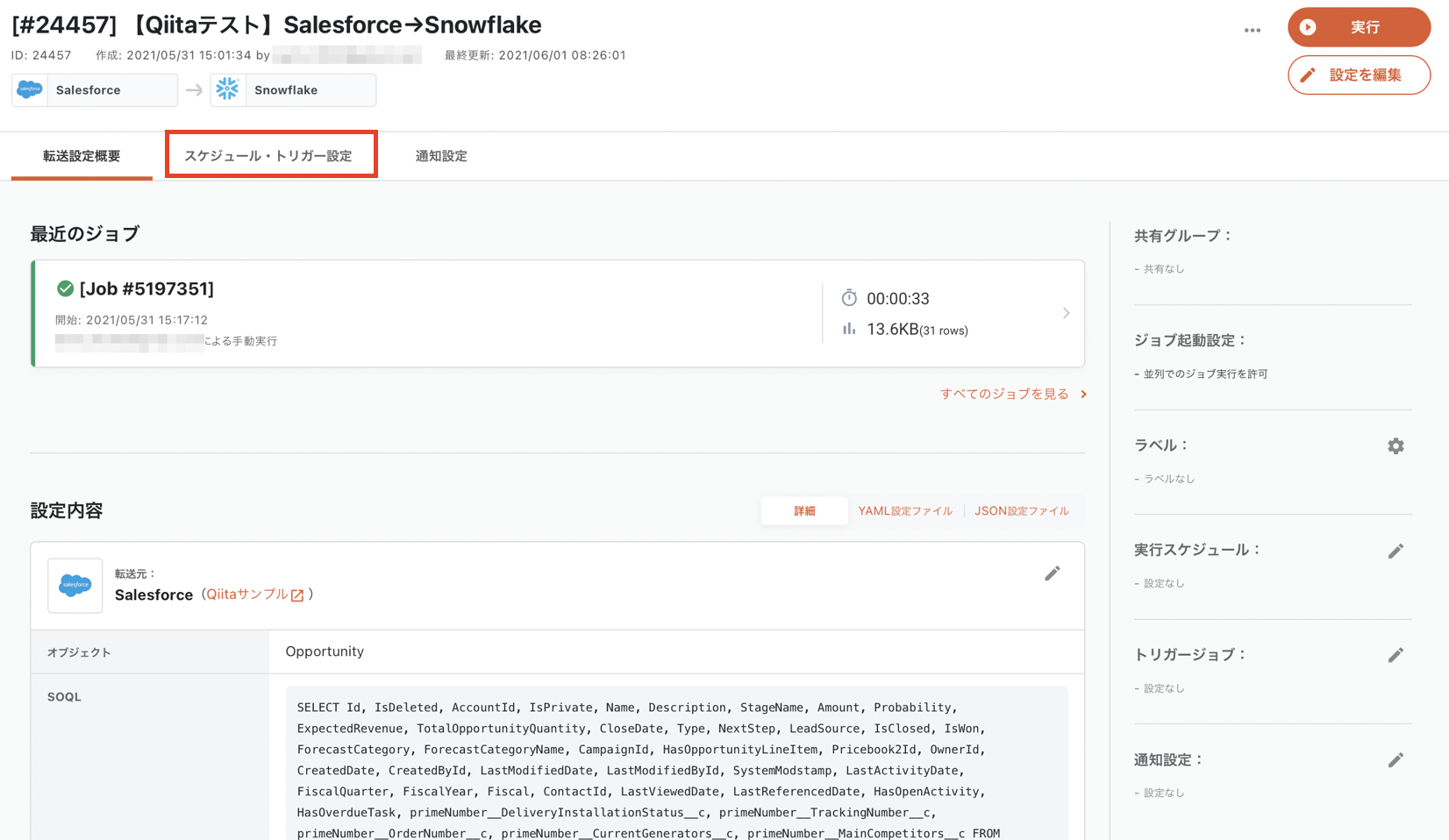Click the SOQL row label
This screenshot has width=1449, height=840.
(x=64, y=697)
